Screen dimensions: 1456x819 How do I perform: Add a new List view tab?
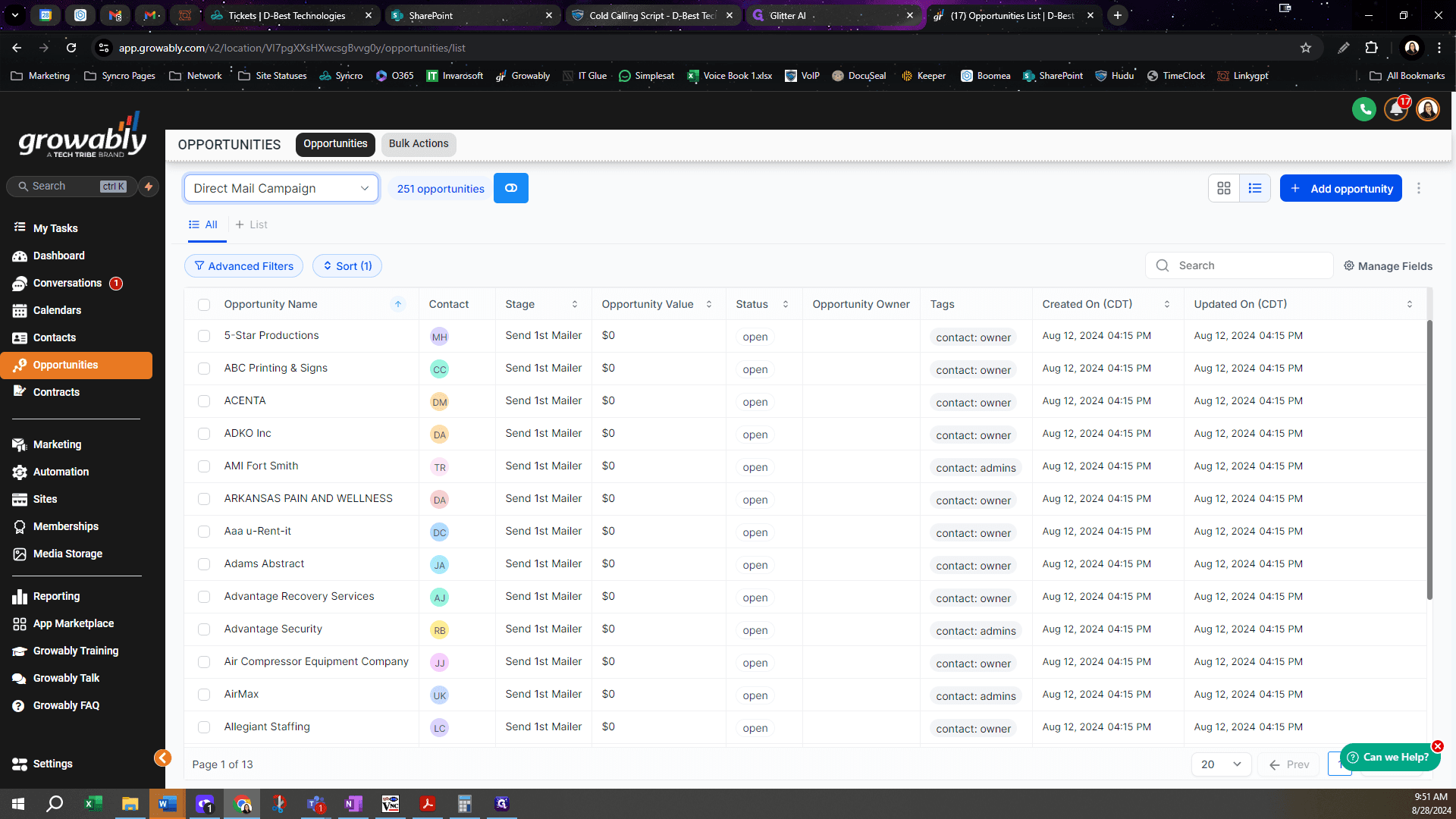click(x=251, y=224)
